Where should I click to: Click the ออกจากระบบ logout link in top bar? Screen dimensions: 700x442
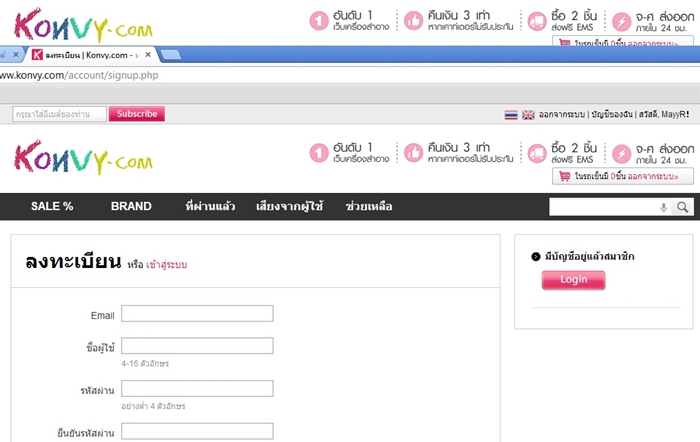coord(562,114)
